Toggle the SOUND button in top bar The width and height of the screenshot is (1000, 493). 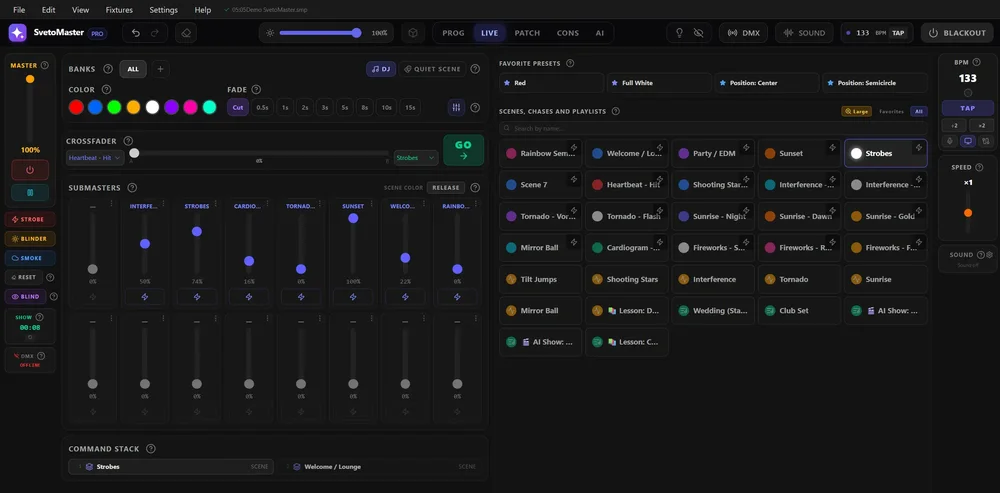(804, 33)
